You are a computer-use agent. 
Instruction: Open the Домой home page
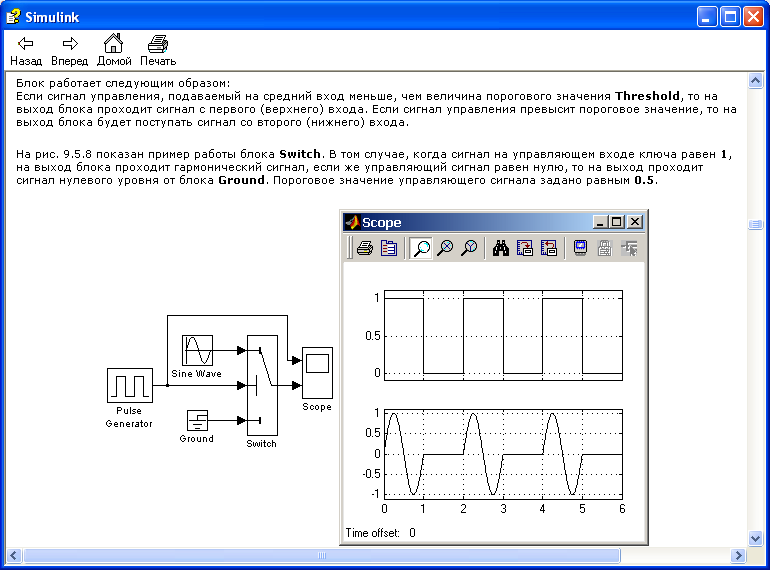click(114, 50)
